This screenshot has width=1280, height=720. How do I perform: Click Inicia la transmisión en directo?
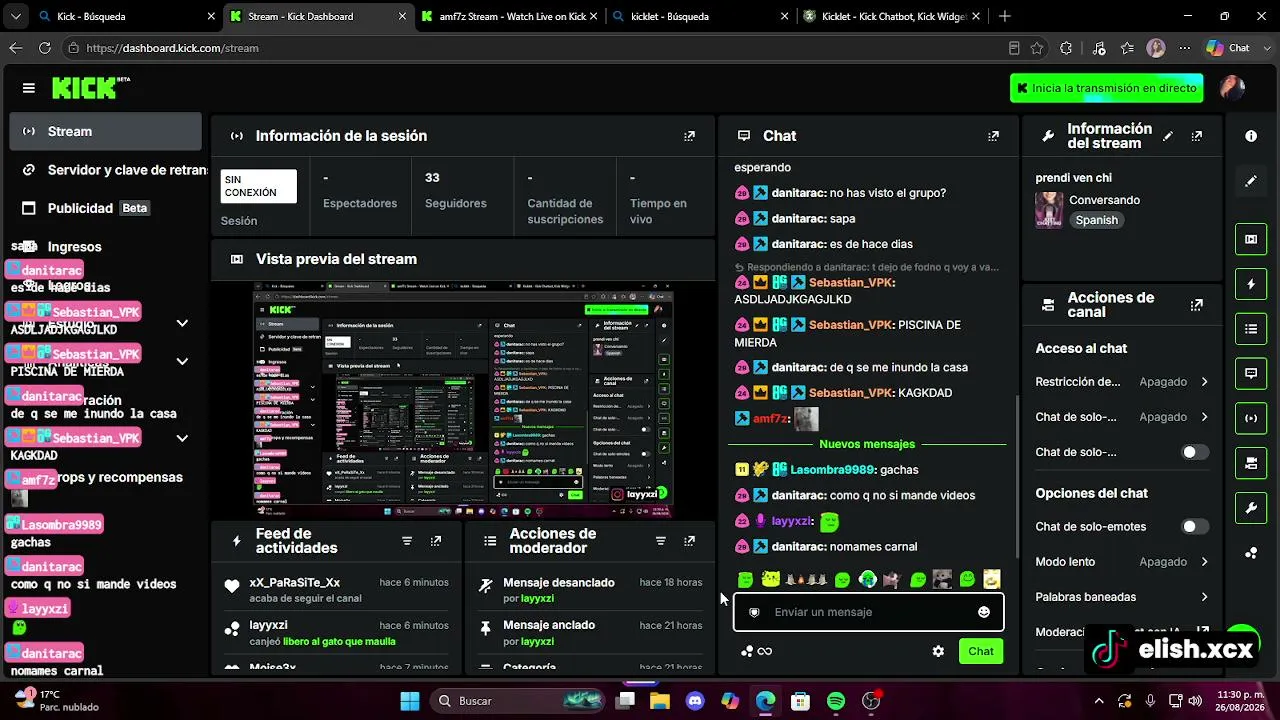[x=1106, y=88]
